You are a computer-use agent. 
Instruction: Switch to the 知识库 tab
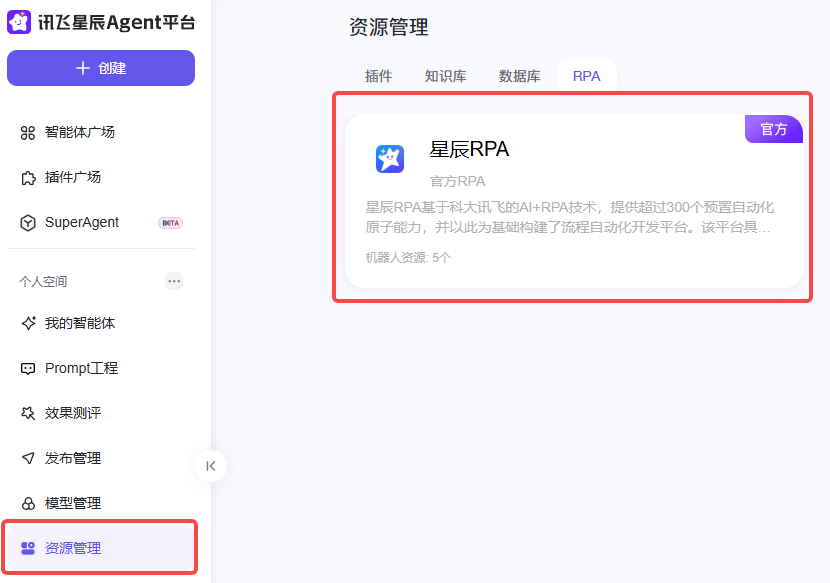445,76
